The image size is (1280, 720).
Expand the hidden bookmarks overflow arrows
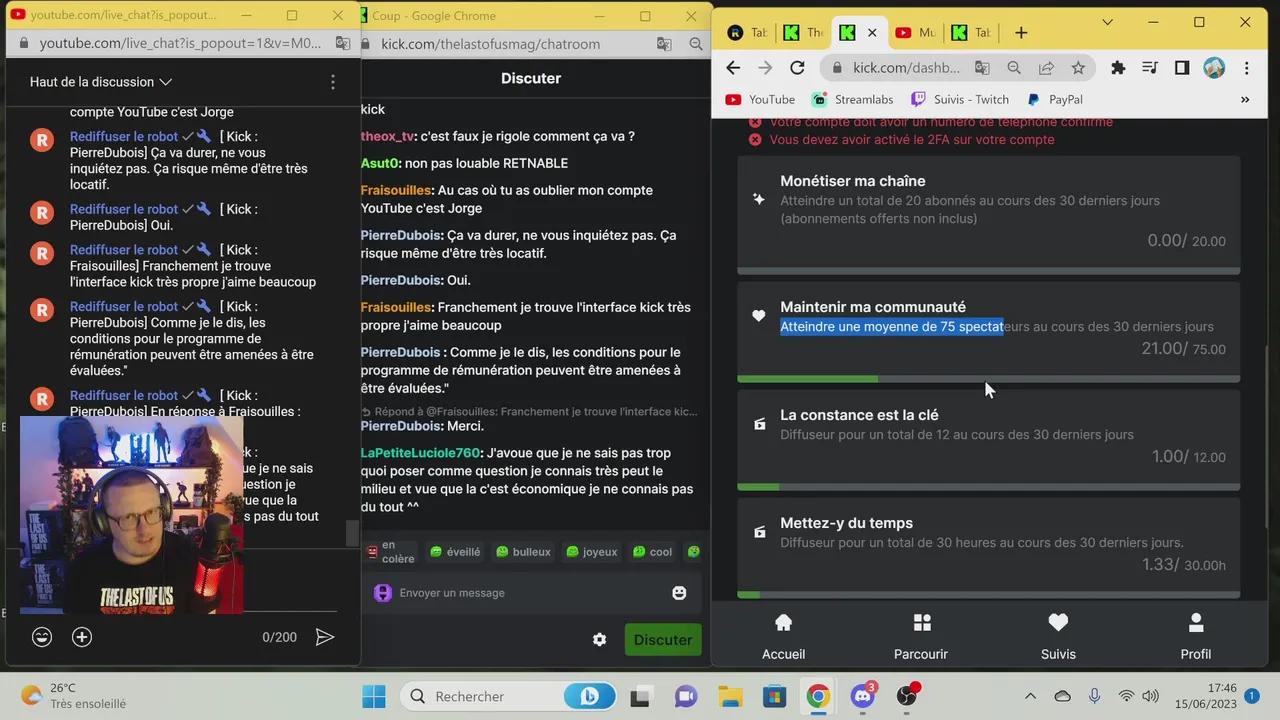tap(1245, 100)
